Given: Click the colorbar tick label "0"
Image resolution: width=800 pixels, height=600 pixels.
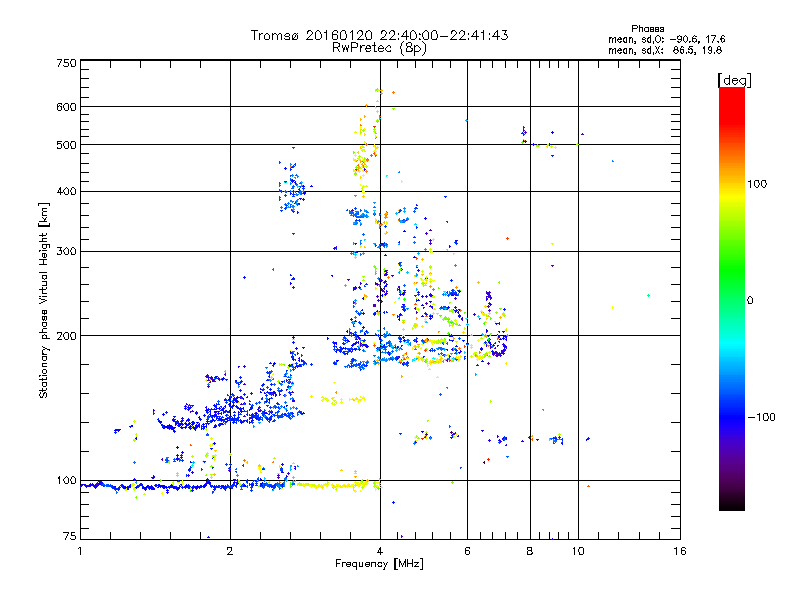Looking at the screenshot, I should (750, 300).
